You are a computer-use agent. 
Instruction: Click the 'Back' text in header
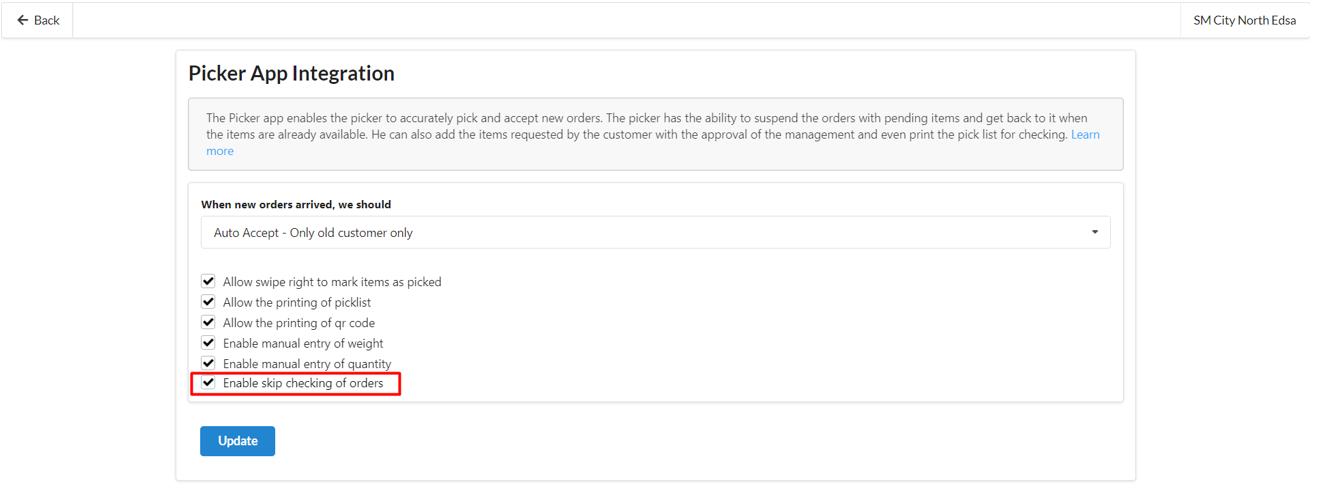47,21
